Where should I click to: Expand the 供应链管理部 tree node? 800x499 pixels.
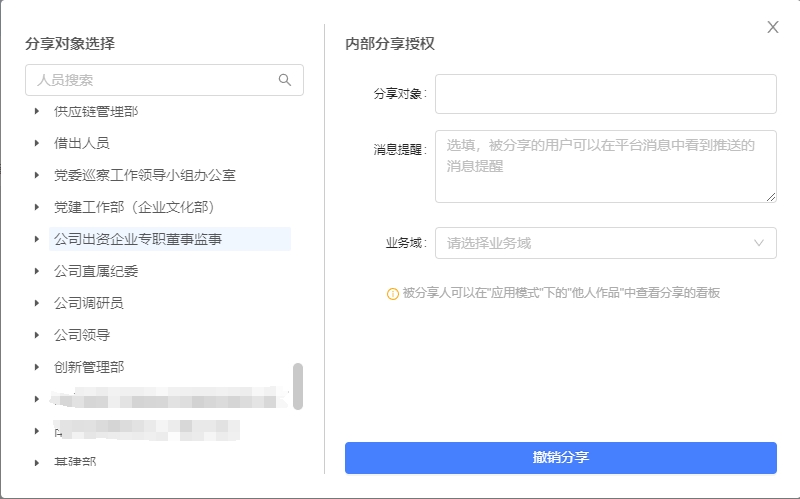point(37,111)
